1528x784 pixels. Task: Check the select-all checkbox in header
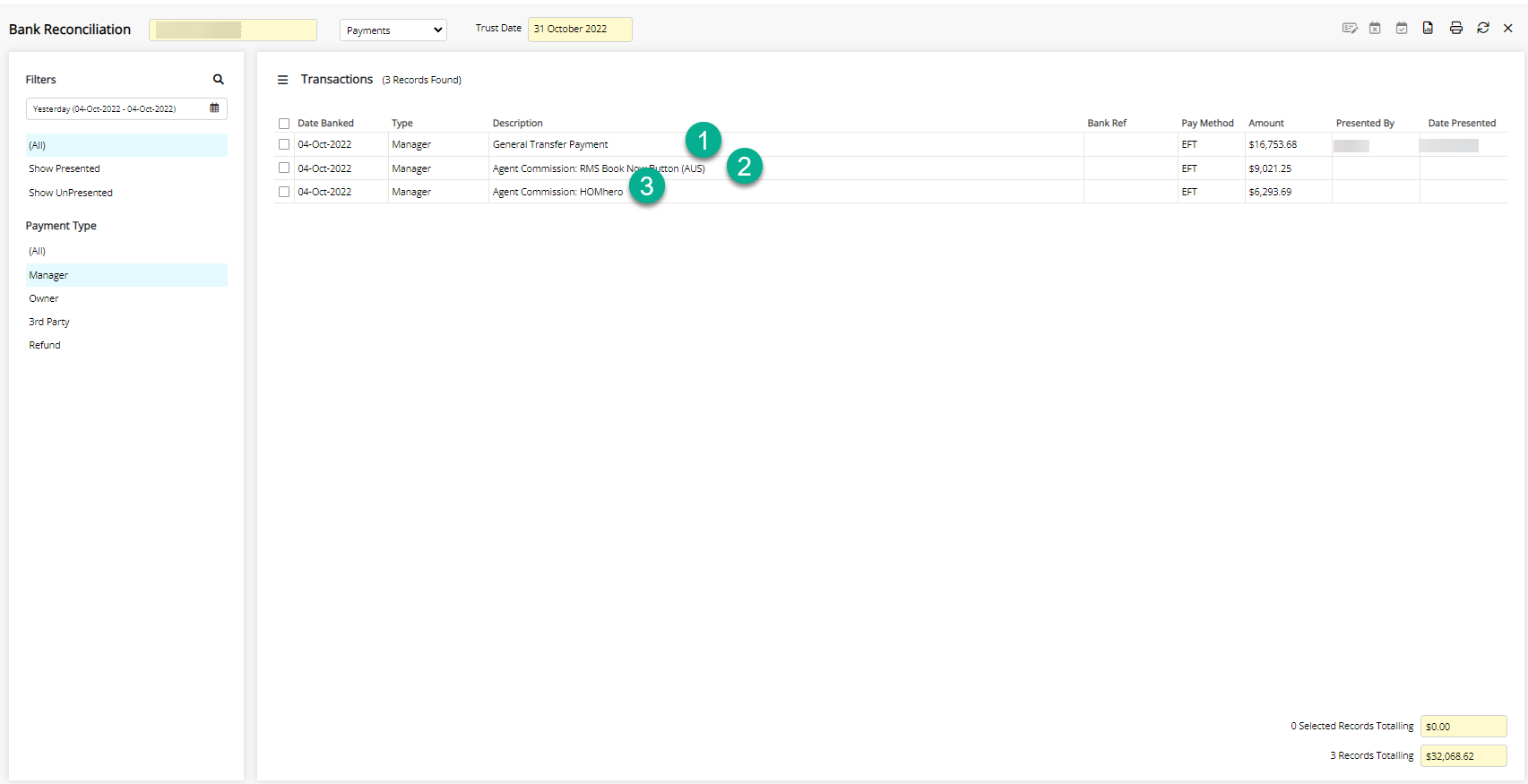click(284, 124)
